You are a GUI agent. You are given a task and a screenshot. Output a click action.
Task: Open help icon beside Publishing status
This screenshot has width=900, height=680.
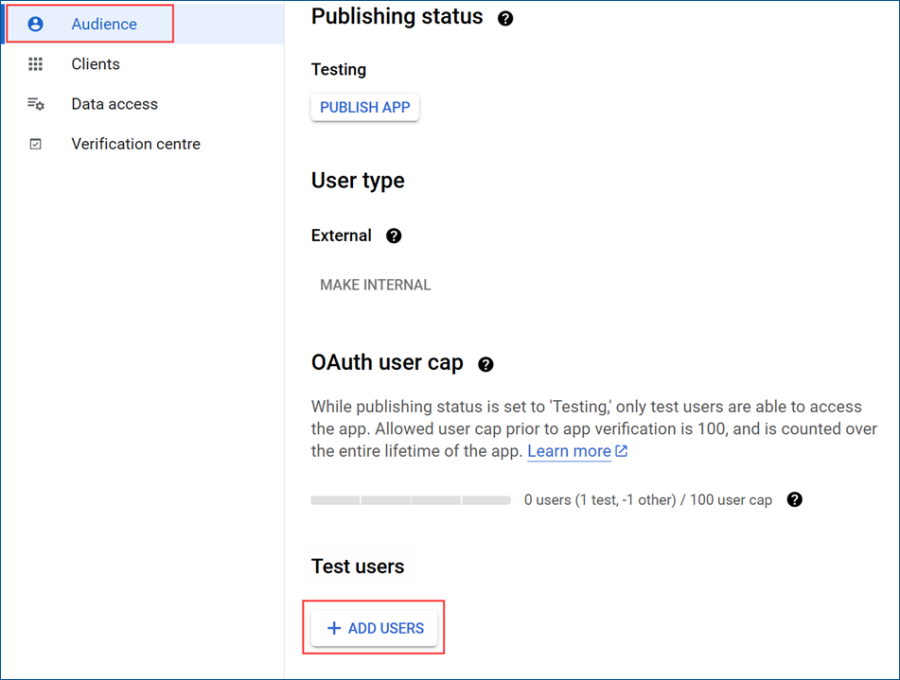(x=506, y=18)
